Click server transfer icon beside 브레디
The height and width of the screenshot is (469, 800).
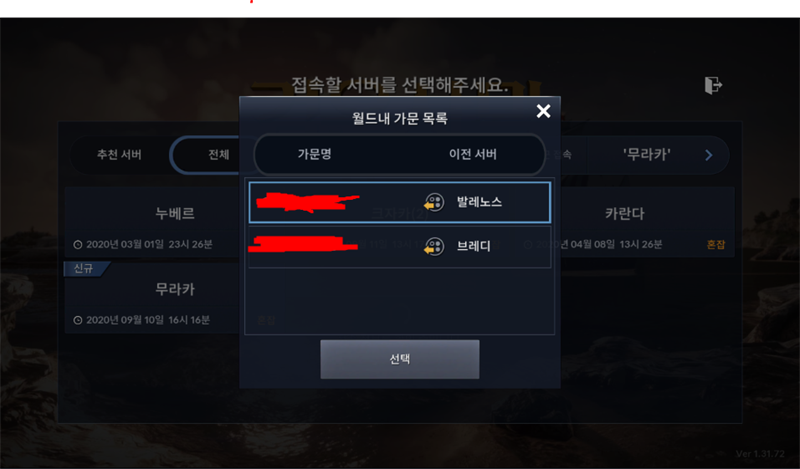pyautogui.click(x=434, y=246)
